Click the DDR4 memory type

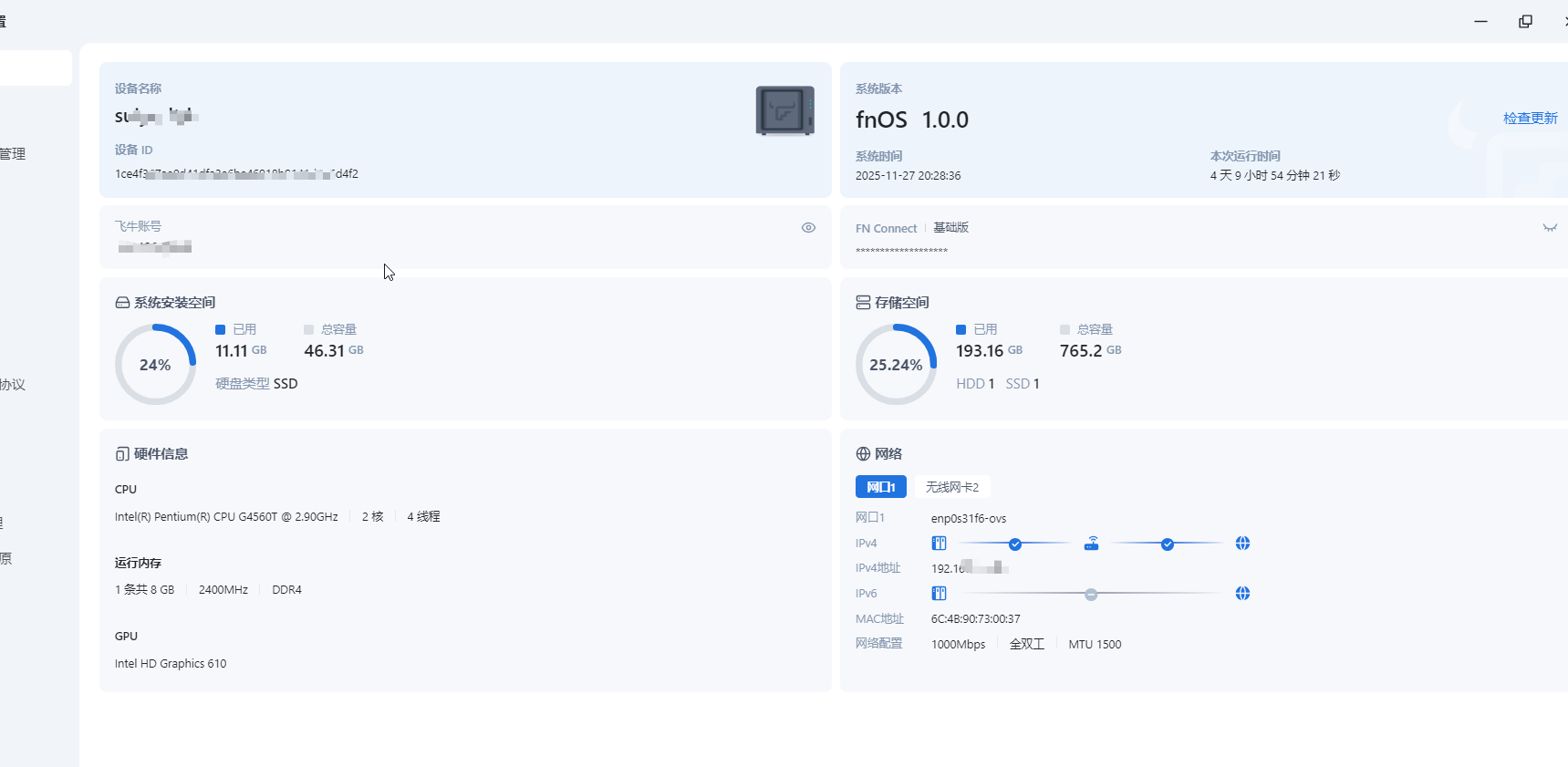coord(286,590)
